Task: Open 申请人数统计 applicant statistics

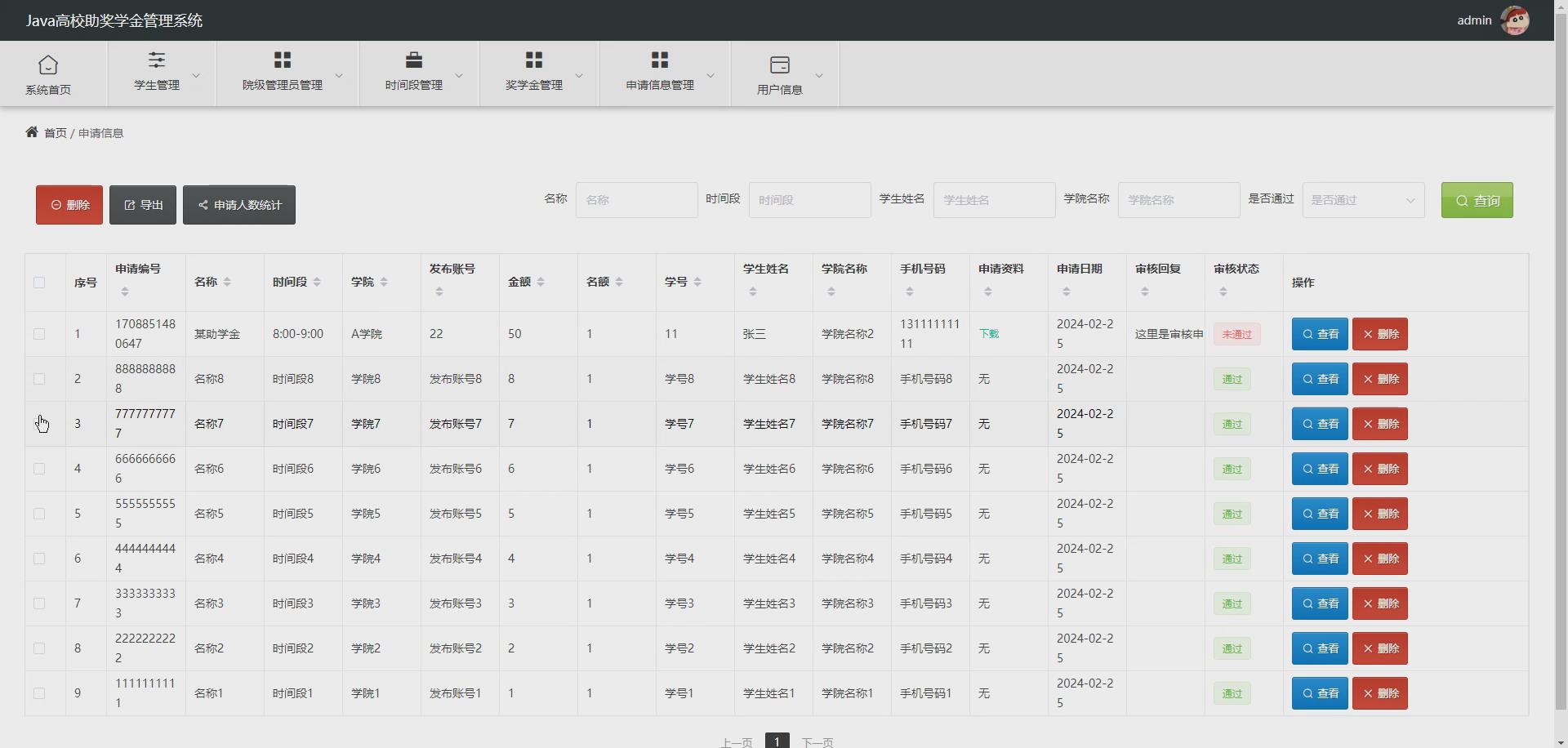Action: [x=238, y=204]
